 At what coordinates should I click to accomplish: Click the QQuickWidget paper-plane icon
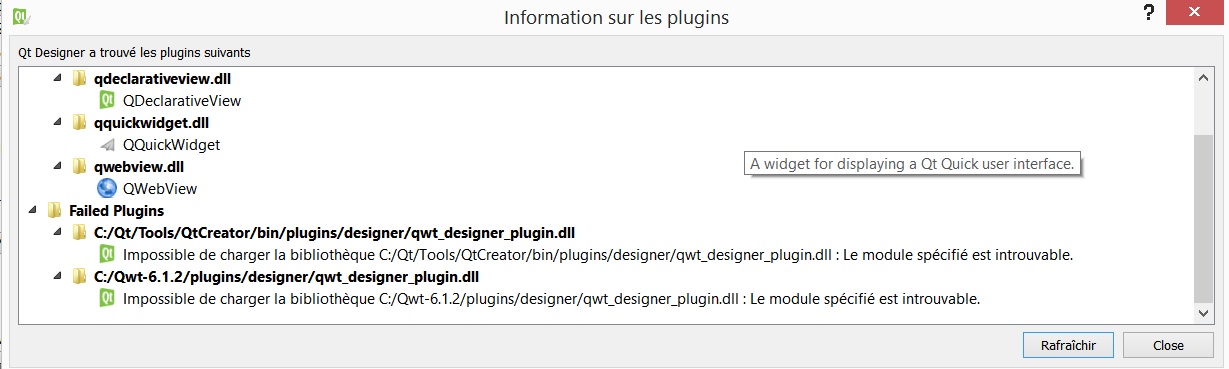(x=107, y=144)
